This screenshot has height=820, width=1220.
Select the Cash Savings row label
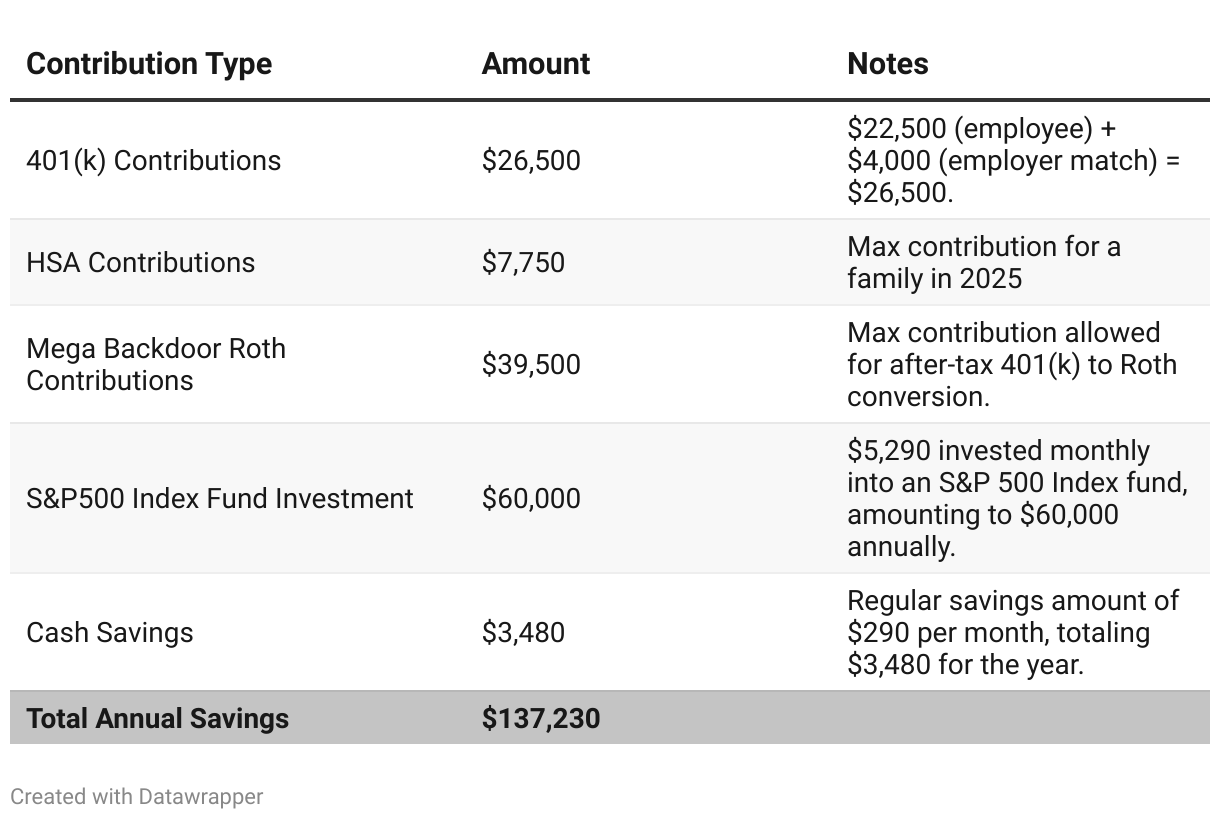[x=110, y=633]
